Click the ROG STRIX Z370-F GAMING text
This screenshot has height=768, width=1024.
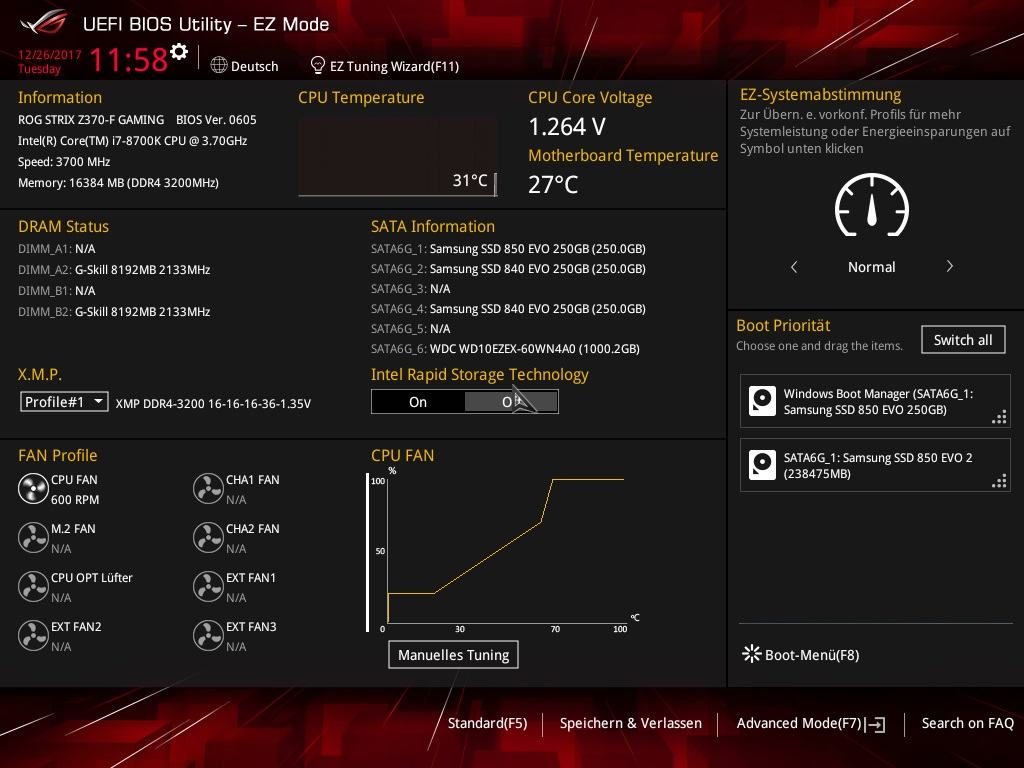[x=91, y=120]
